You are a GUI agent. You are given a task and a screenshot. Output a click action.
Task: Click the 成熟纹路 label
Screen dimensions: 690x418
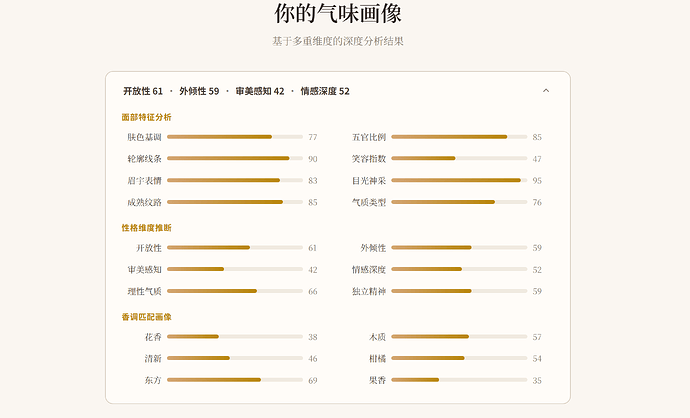(x=144, y=202)
